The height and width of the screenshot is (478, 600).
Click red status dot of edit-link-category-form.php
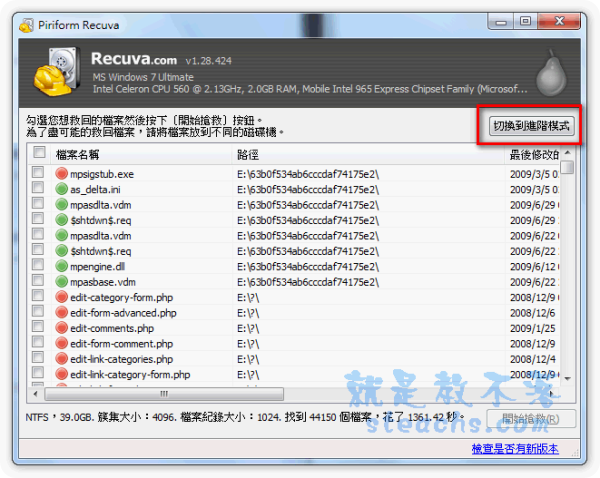coord(61,374)
